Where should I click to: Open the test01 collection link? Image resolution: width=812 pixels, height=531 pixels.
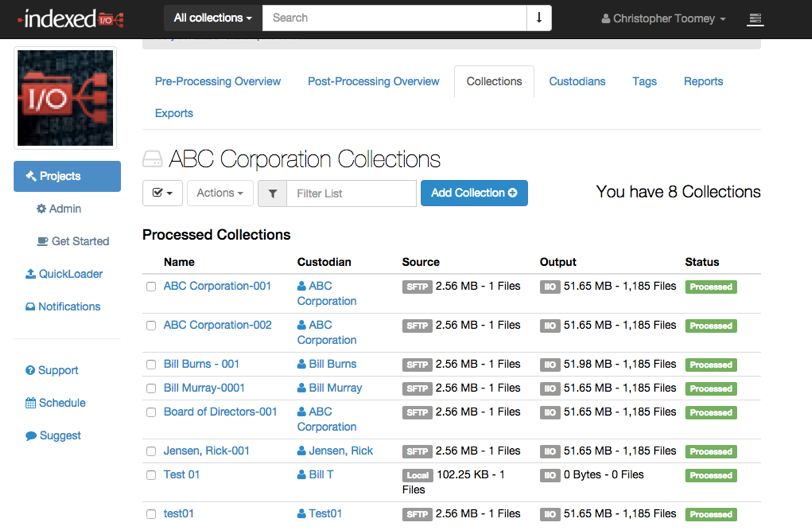tap(179, 513)
